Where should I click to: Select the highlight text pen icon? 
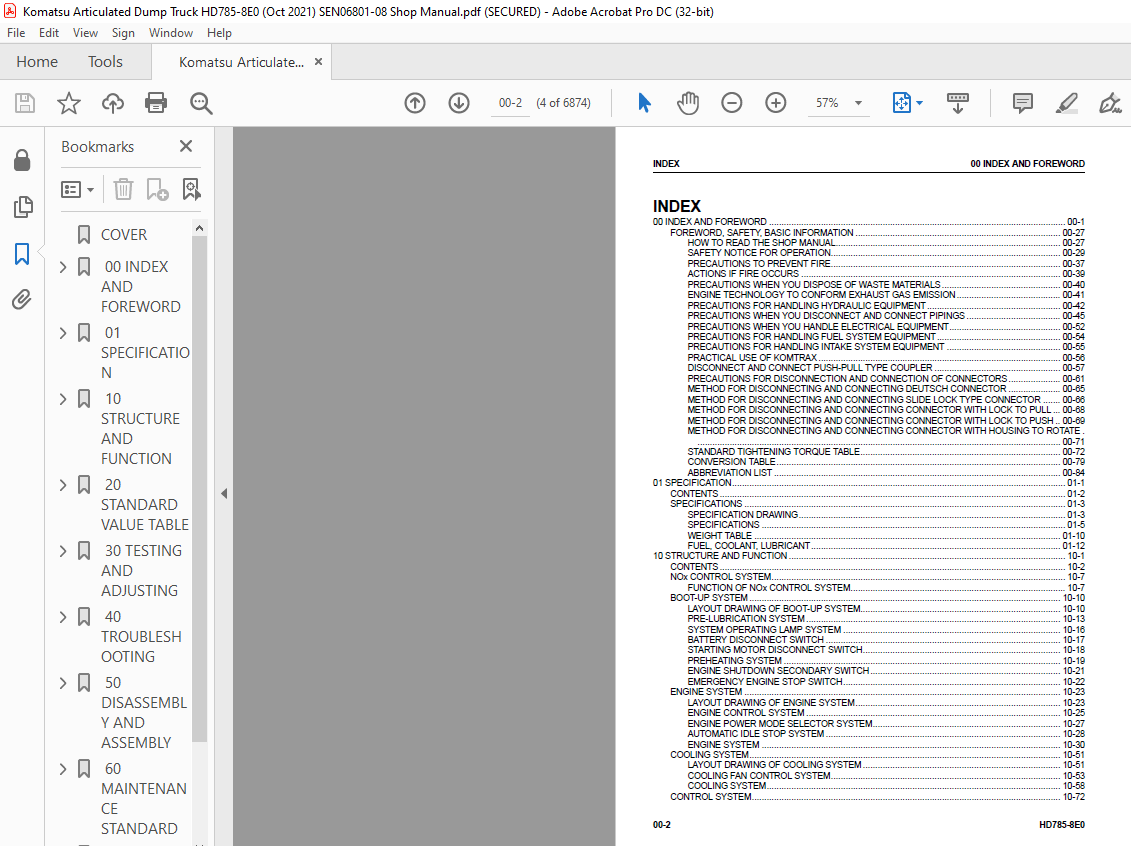[x=1066, y=103]
